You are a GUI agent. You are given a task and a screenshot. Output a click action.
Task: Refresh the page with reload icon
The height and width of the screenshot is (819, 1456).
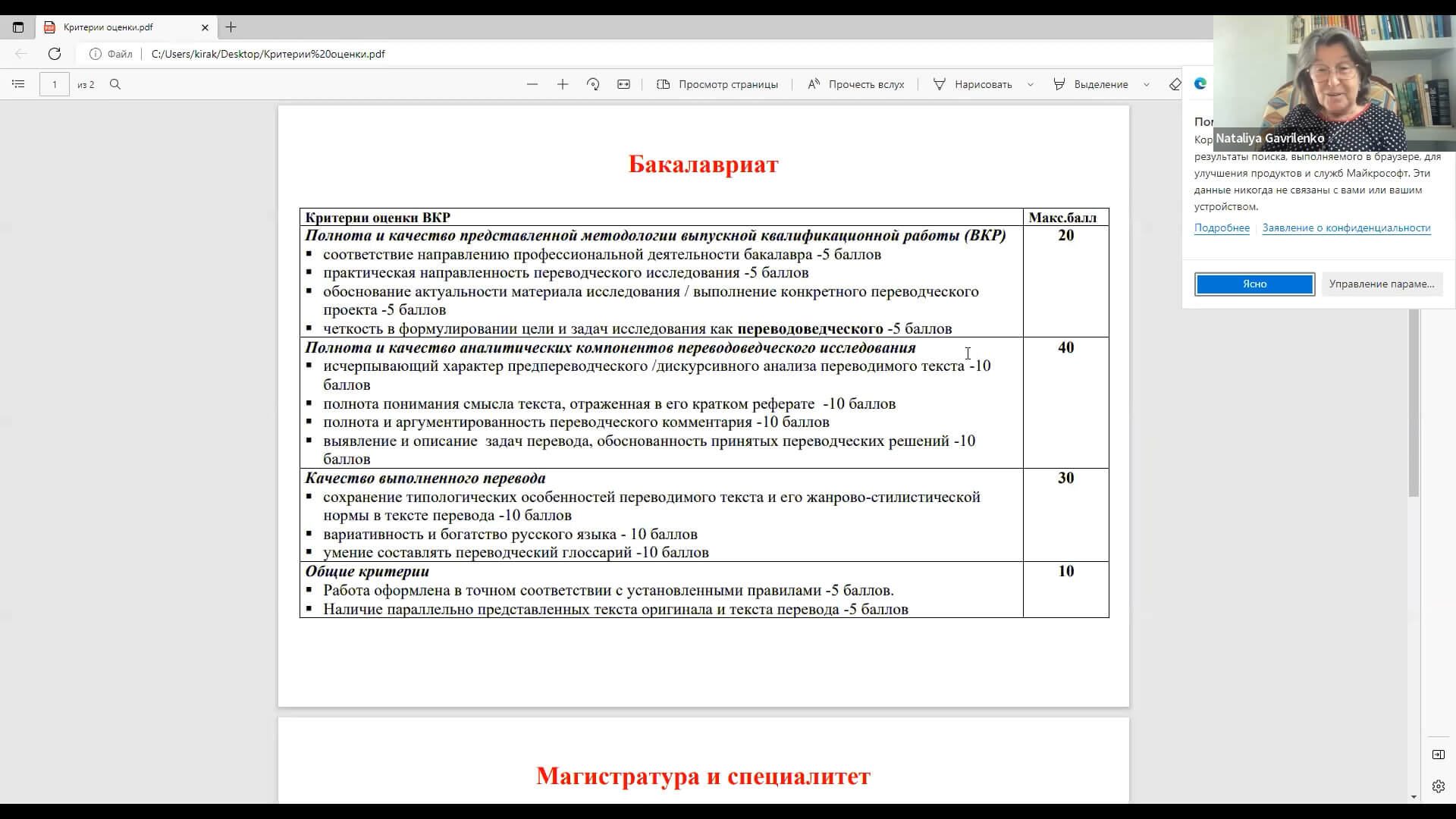[x=55, y=54]
